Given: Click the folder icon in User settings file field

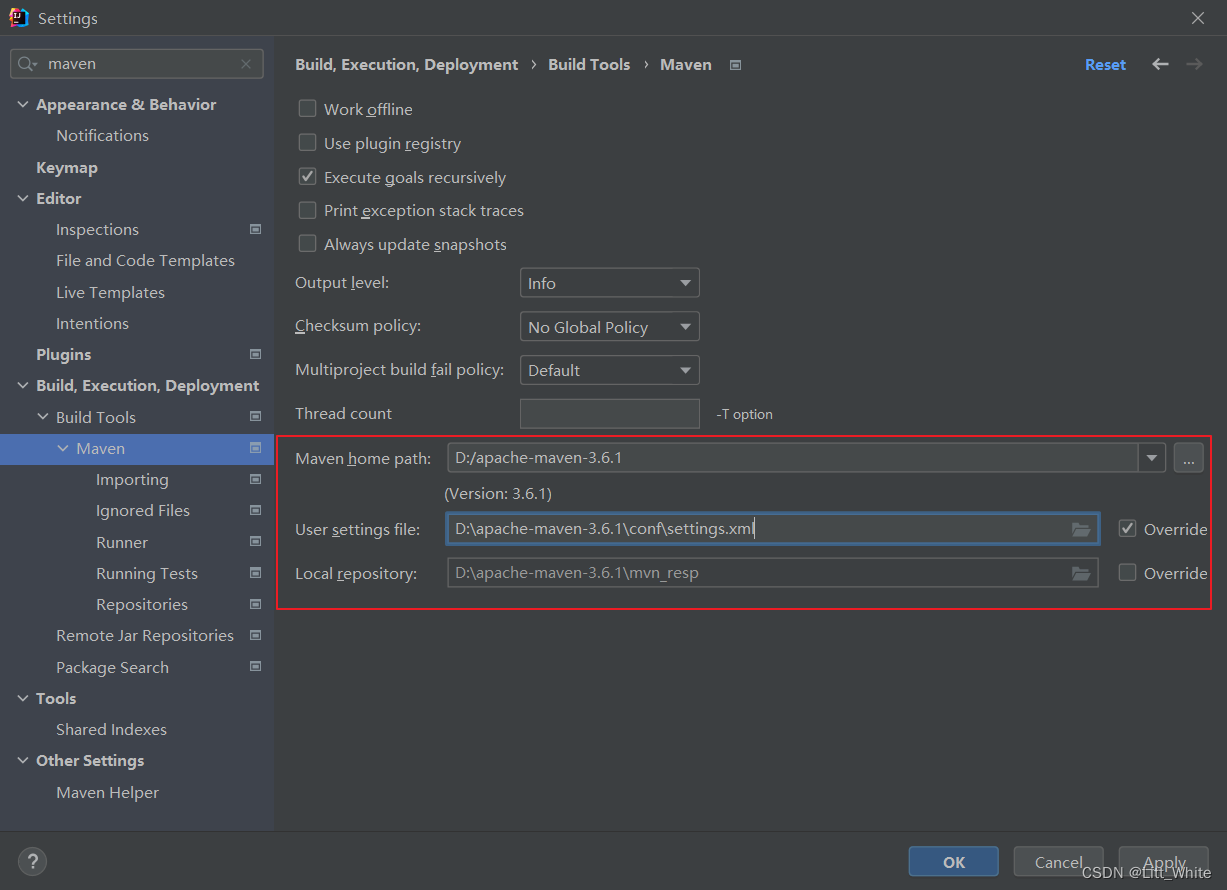Looking at the screenshot, I should click(x=1081, y=529).
